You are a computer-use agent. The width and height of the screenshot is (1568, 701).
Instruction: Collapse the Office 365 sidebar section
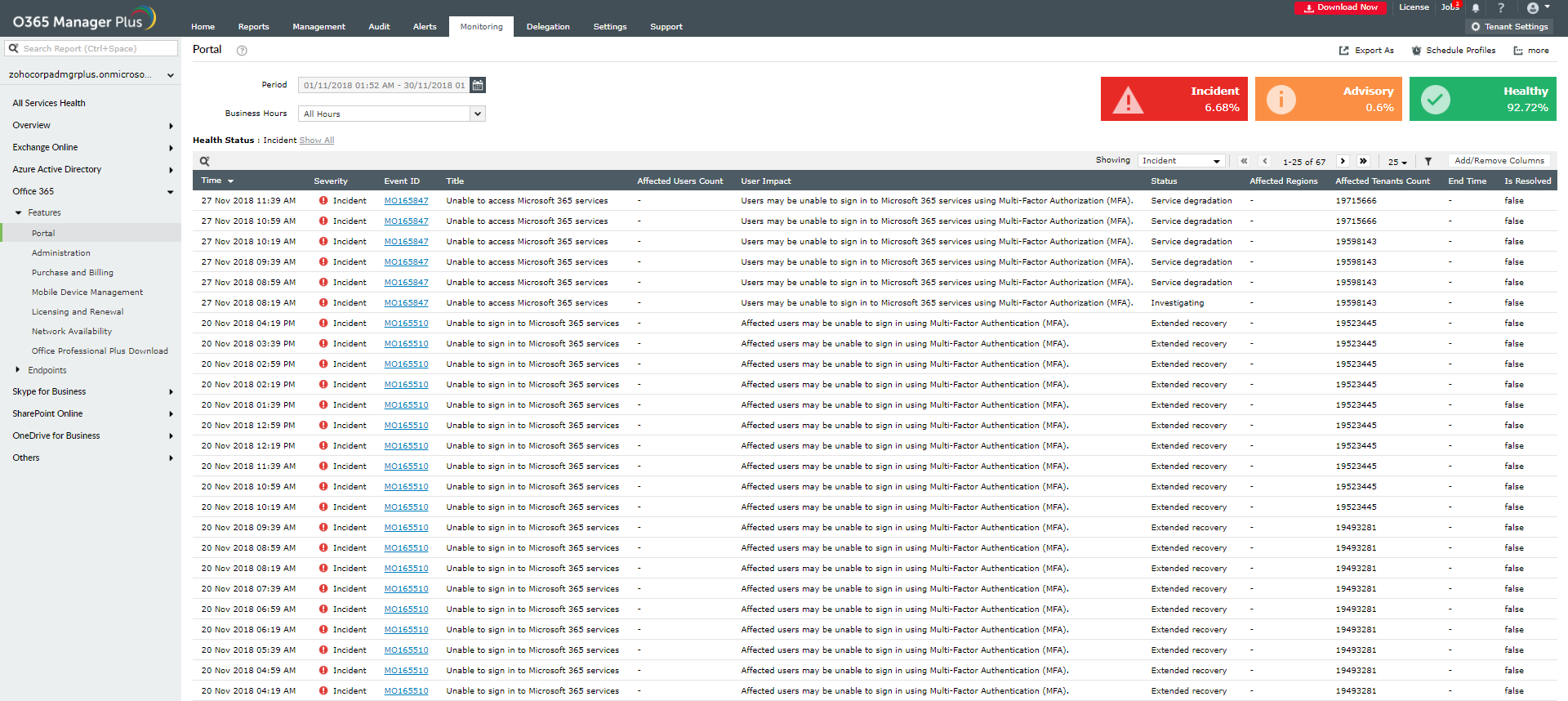(171, 192)
